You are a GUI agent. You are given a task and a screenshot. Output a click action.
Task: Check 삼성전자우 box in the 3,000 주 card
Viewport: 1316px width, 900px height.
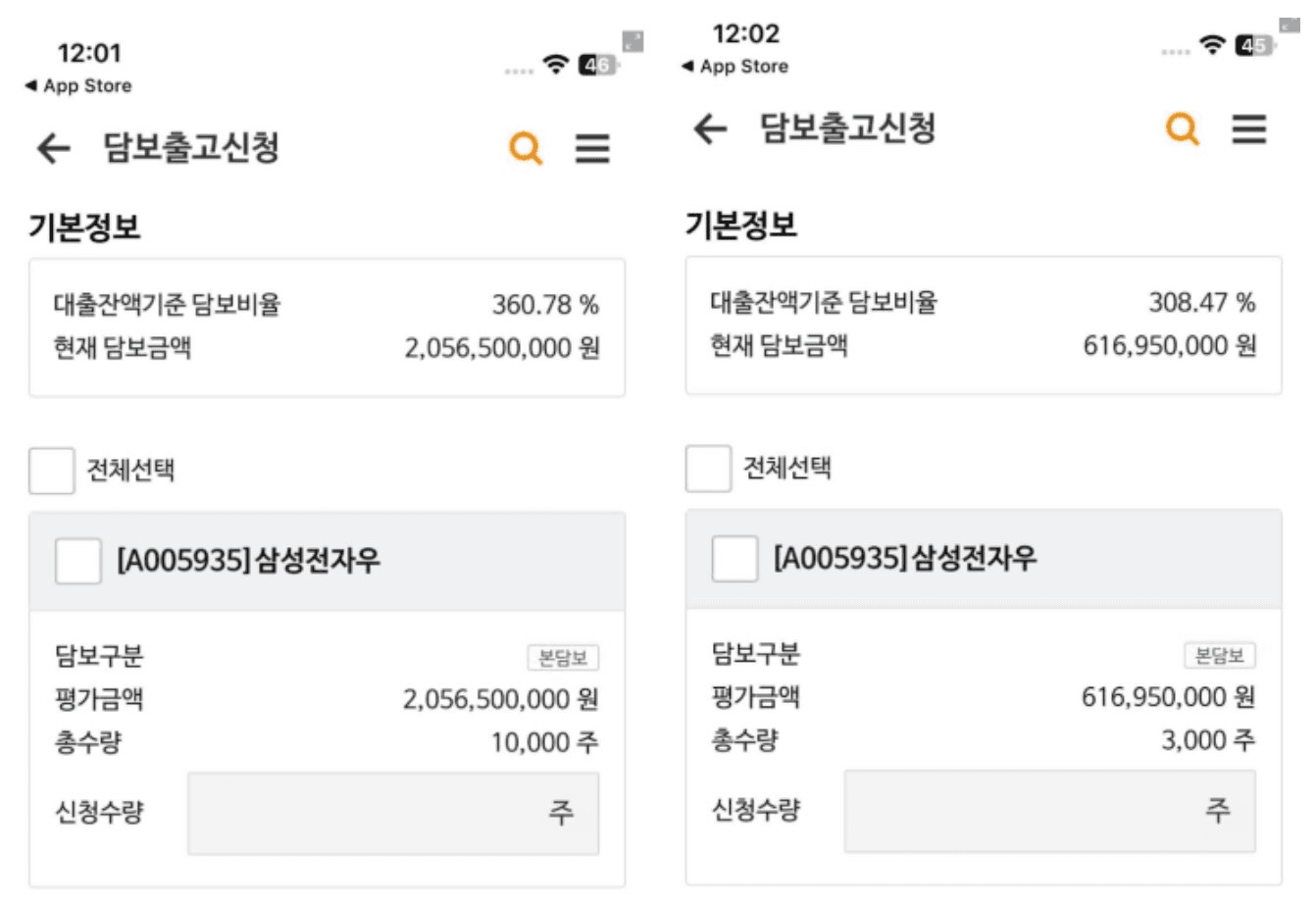pos(734,560)
